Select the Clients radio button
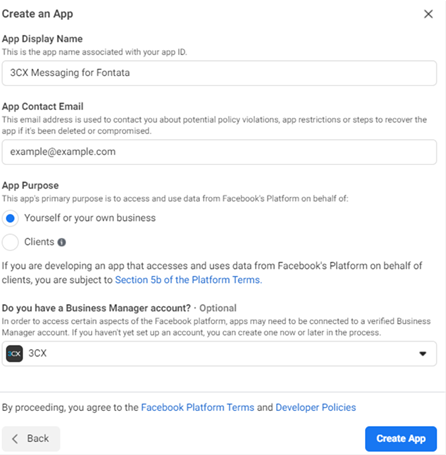The image size is (446, 455). tap(10, 242)
